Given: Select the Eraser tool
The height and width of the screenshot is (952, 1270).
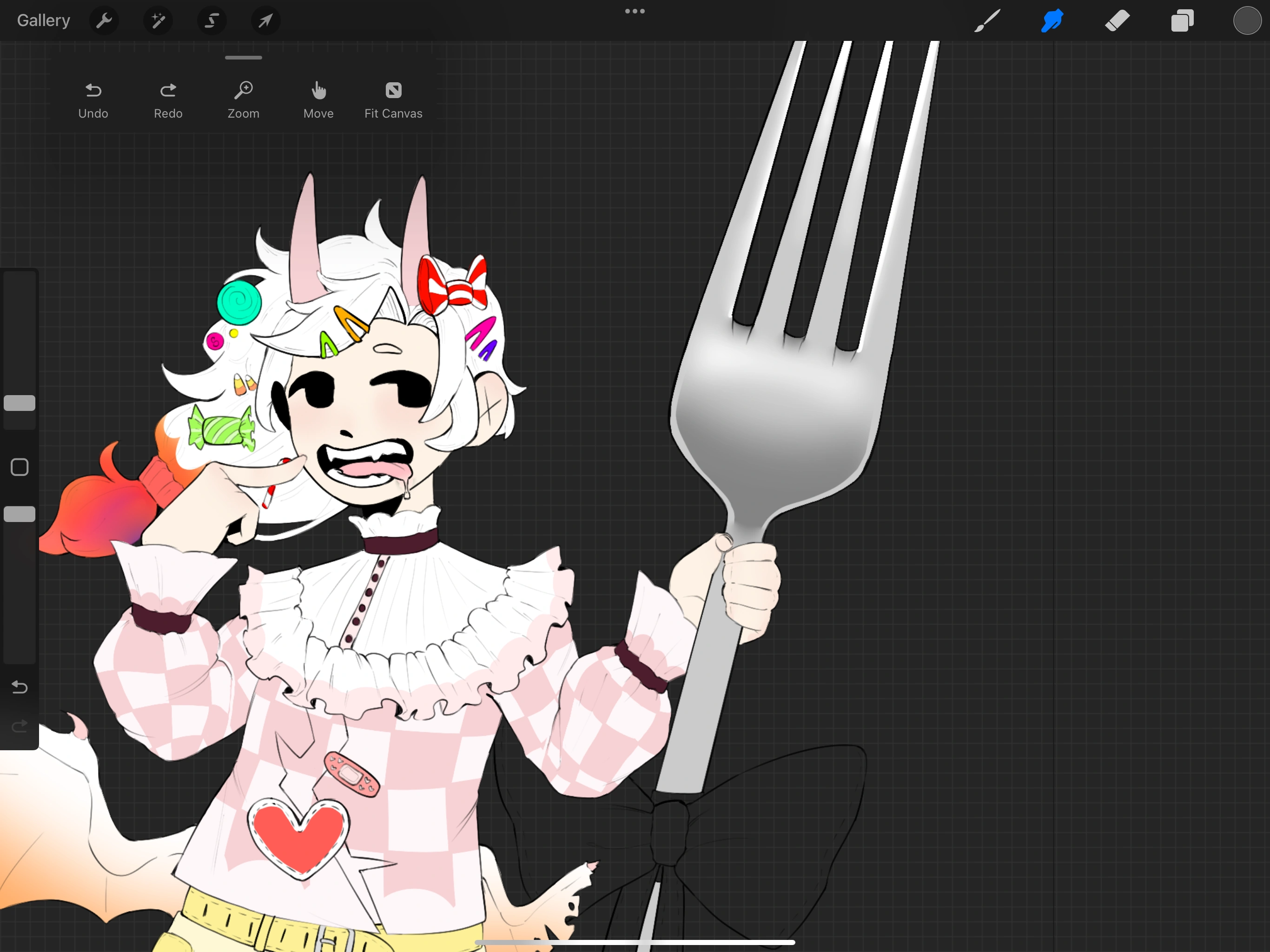Looking at the screenshot, I should [1117, 20].
